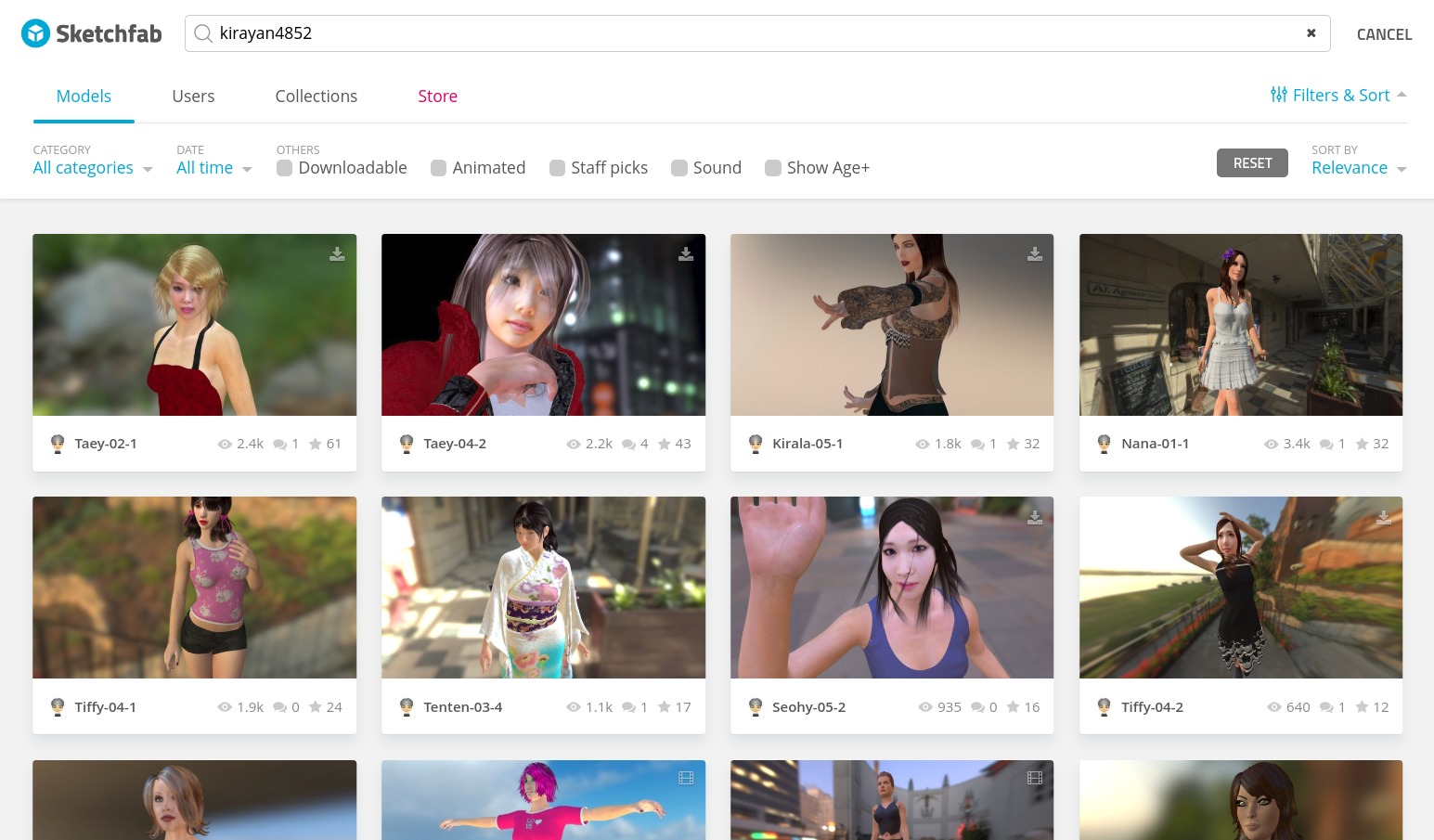This screenshot has height=840, width=1434.
Task: Open the Relevance sort dropdown
Action: [x=1359, y=168]
